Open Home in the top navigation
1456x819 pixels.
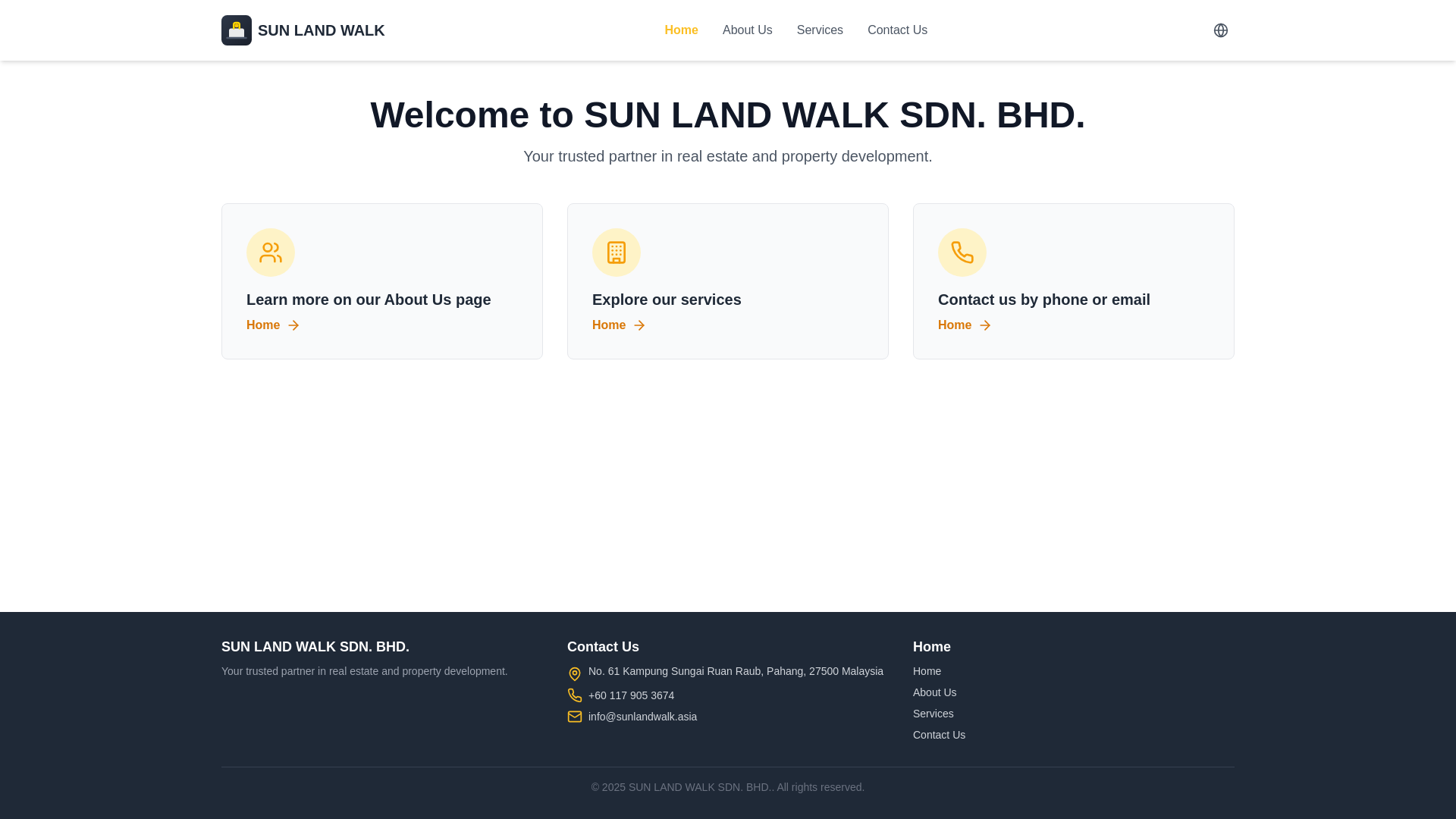pos(681,30)
